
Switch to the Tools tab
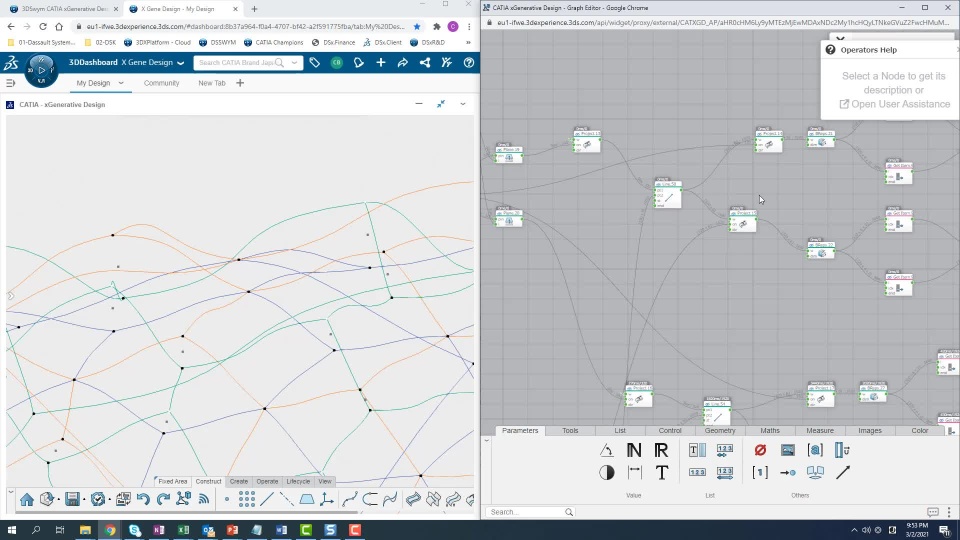point(570,430)
